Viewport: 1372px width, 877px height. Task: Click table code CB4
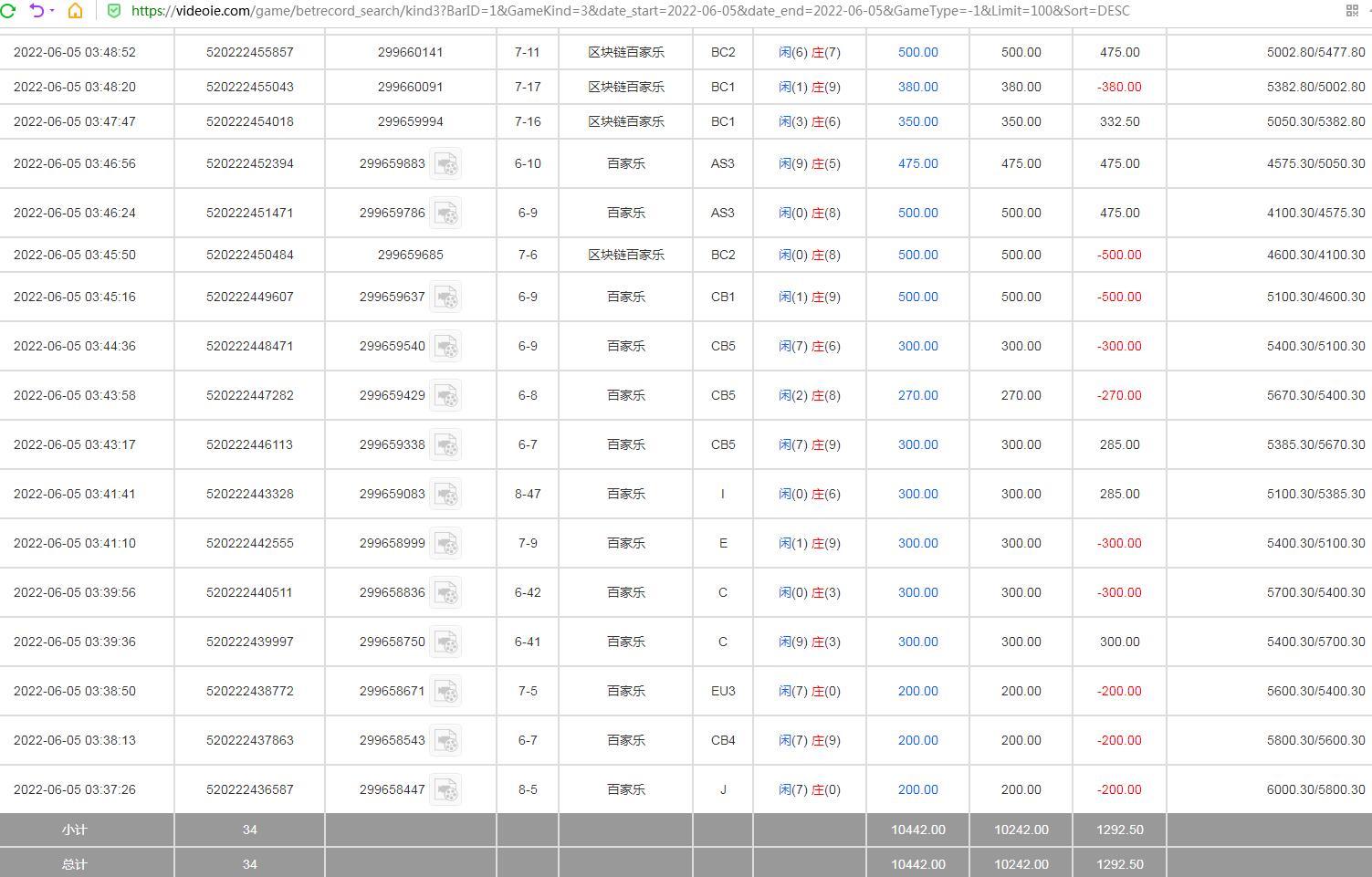pyautogui.click(x=723, y=740)
